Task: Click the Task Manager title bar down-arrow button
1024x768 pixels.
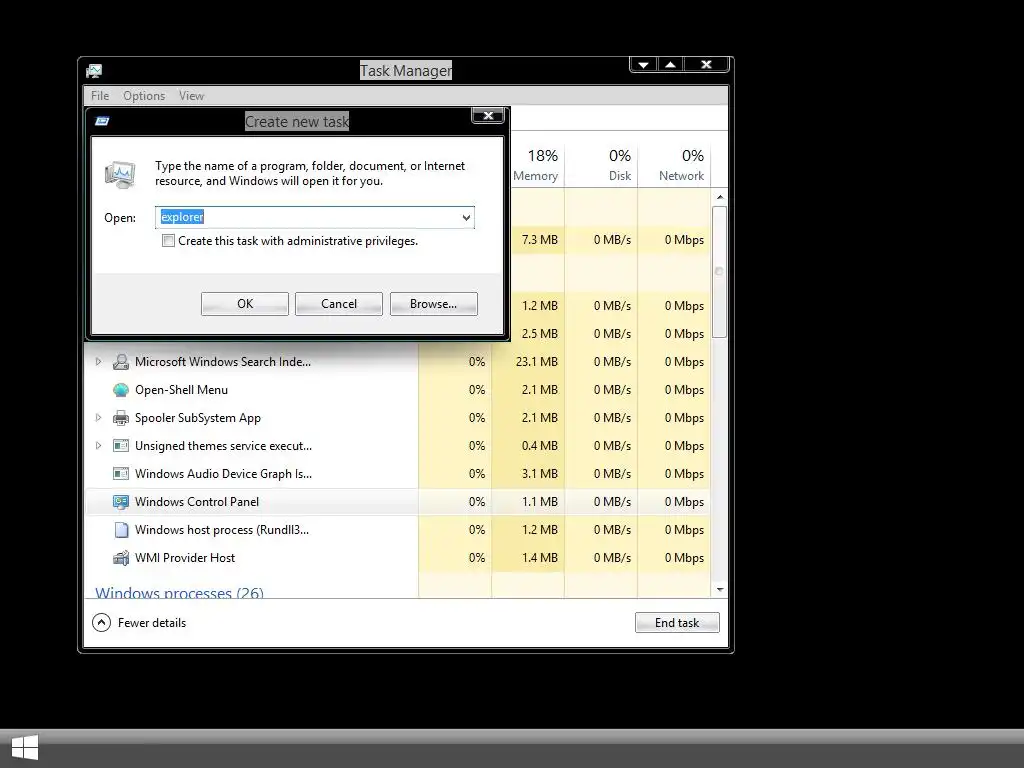Action: point(643,65)
